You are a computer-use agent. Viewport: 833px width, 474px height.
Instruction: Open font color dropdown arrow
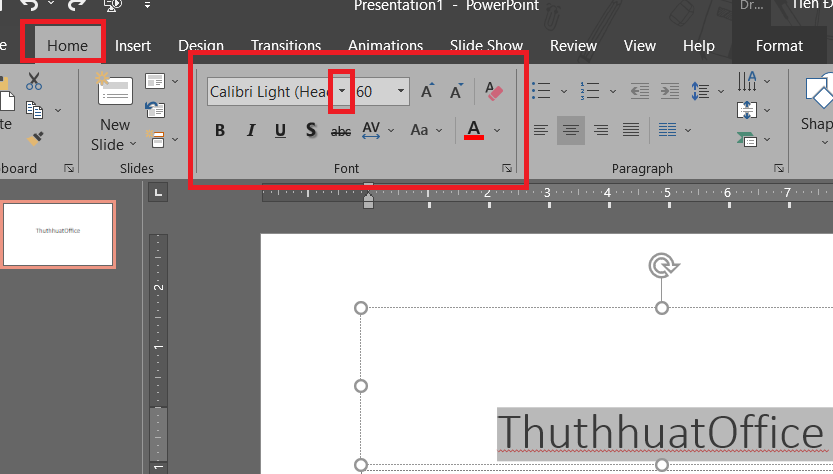[497, 130]
